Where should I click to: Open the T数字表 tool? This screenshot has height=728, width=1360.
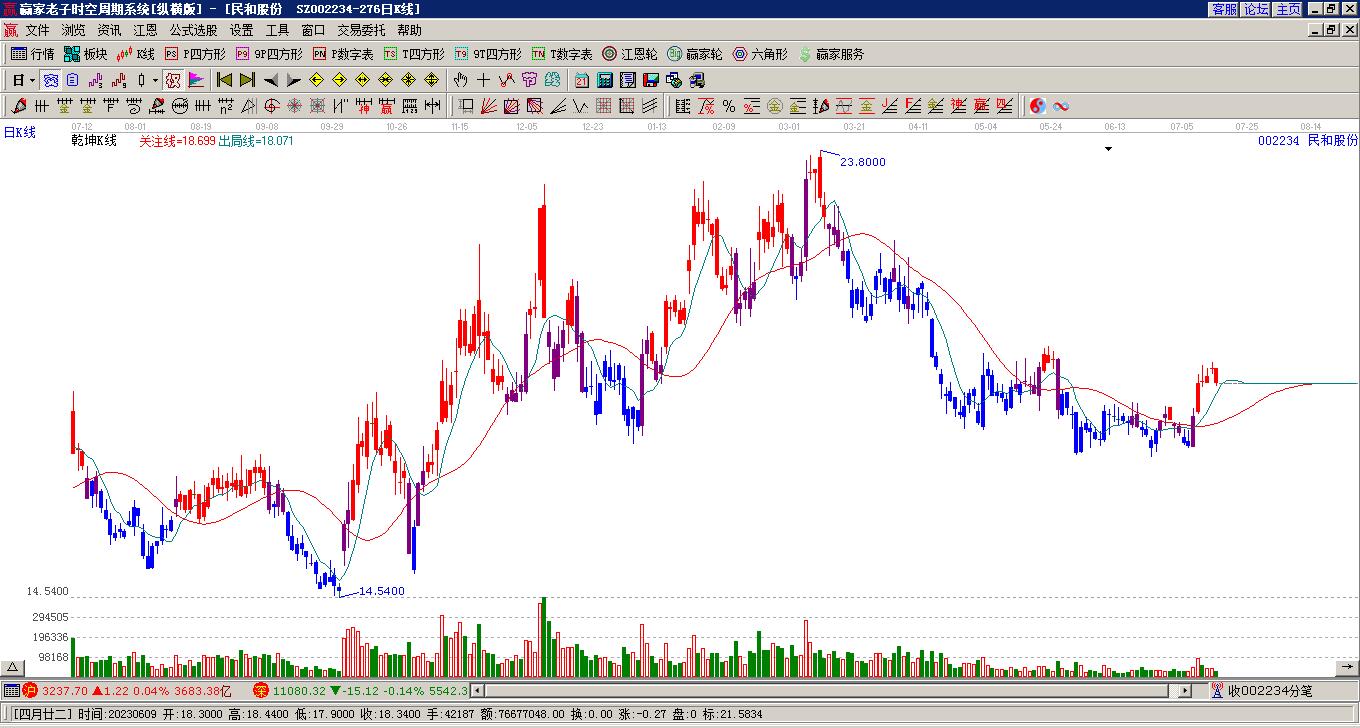click(562, 54)
